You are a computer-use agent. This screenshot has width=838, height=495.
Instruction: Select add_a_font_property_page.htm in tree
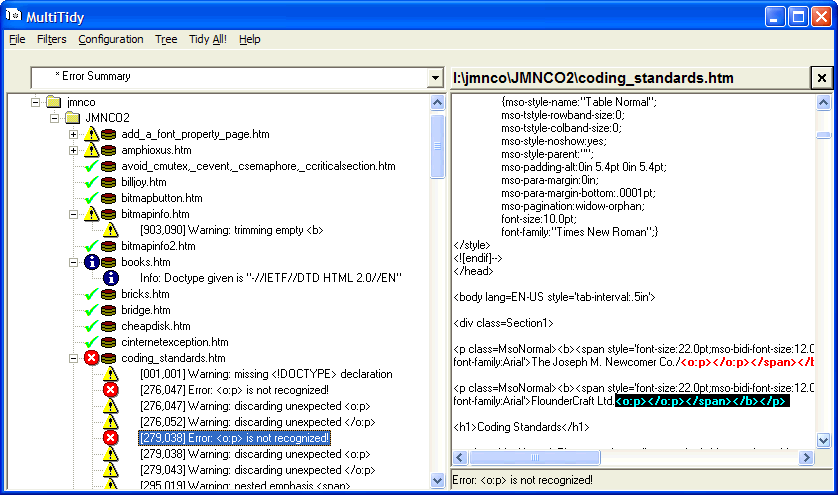(195, 134)
